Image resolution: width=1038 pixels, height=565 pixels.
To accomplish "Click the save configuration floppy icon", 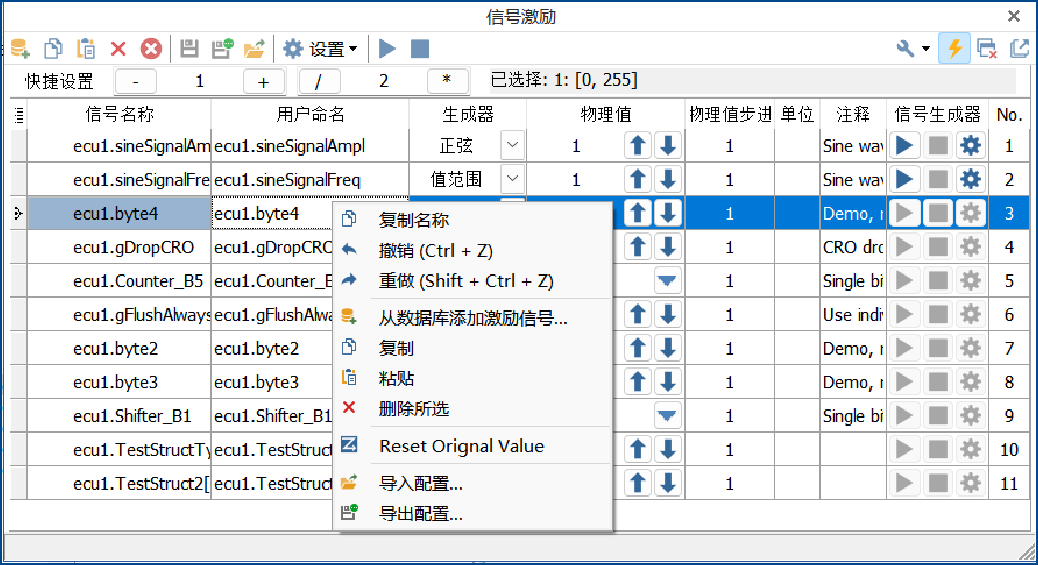I will click(189, 49).
